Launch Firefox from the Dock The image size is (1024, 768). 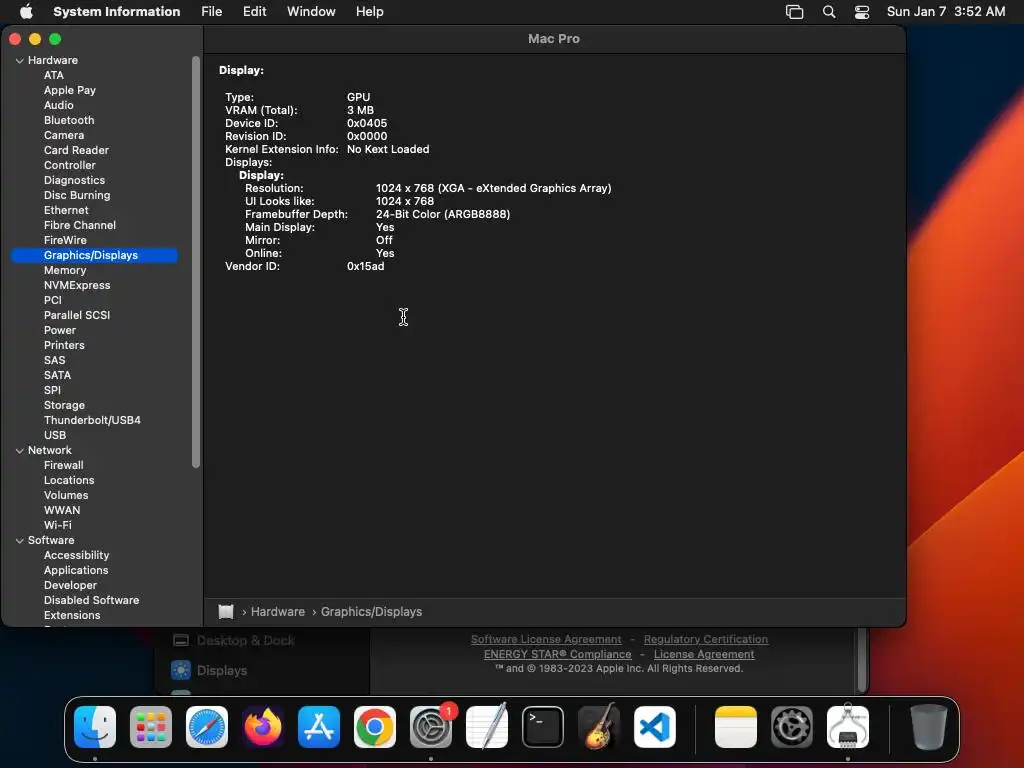click(x=263, y=727)
